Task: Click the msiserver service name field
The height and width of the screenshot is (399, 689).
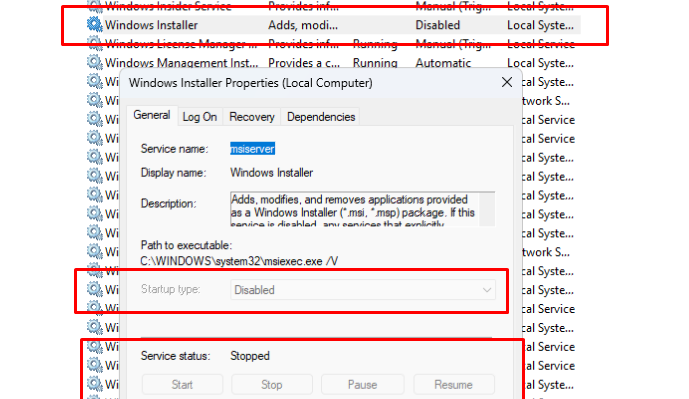Action: [252, 149]
